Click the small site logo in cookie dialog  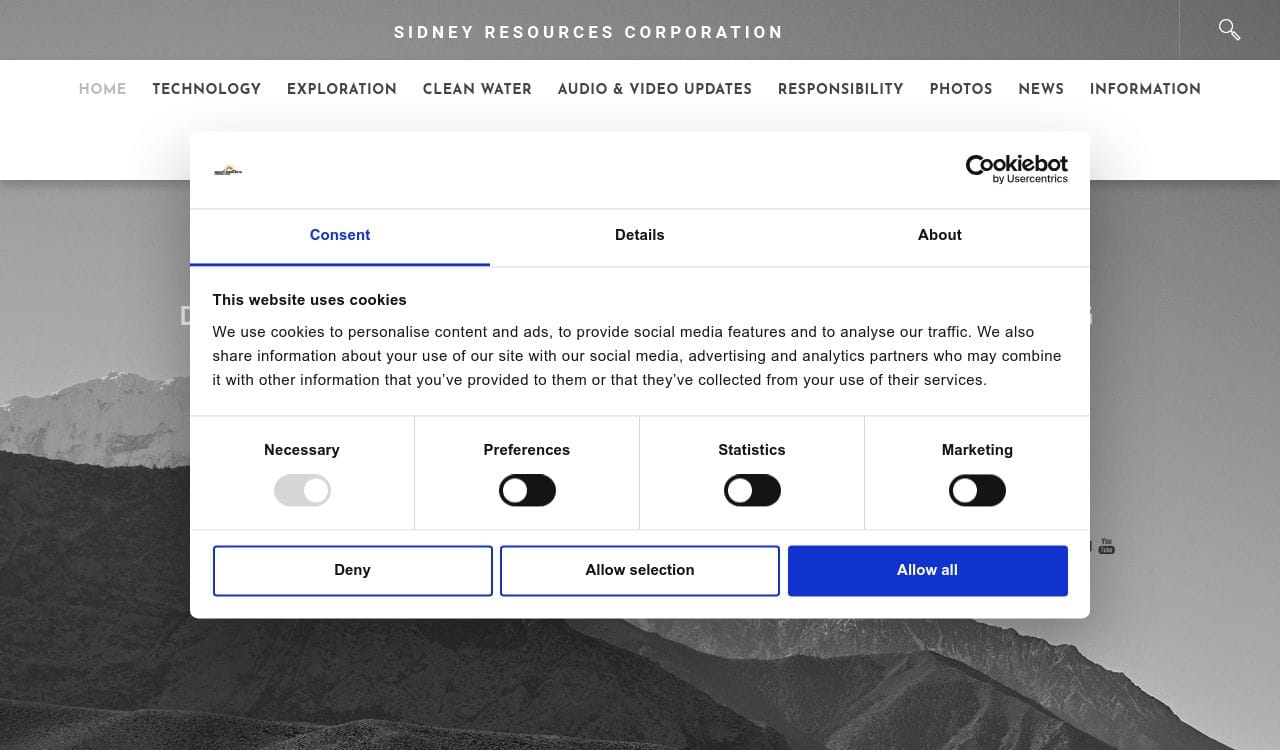228,170
